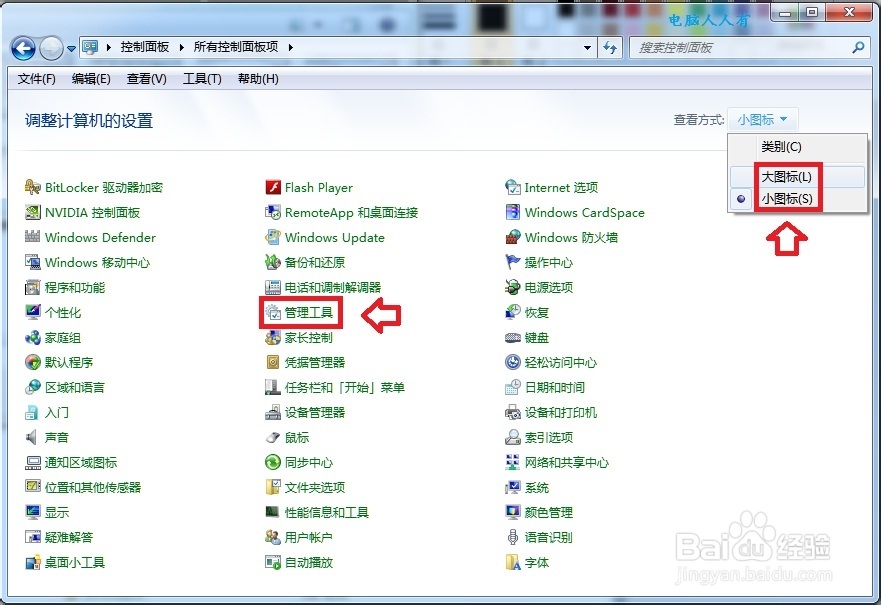Open the 查看(V) menu
Viewport: 881px width, 605px height.
[144, 79]
